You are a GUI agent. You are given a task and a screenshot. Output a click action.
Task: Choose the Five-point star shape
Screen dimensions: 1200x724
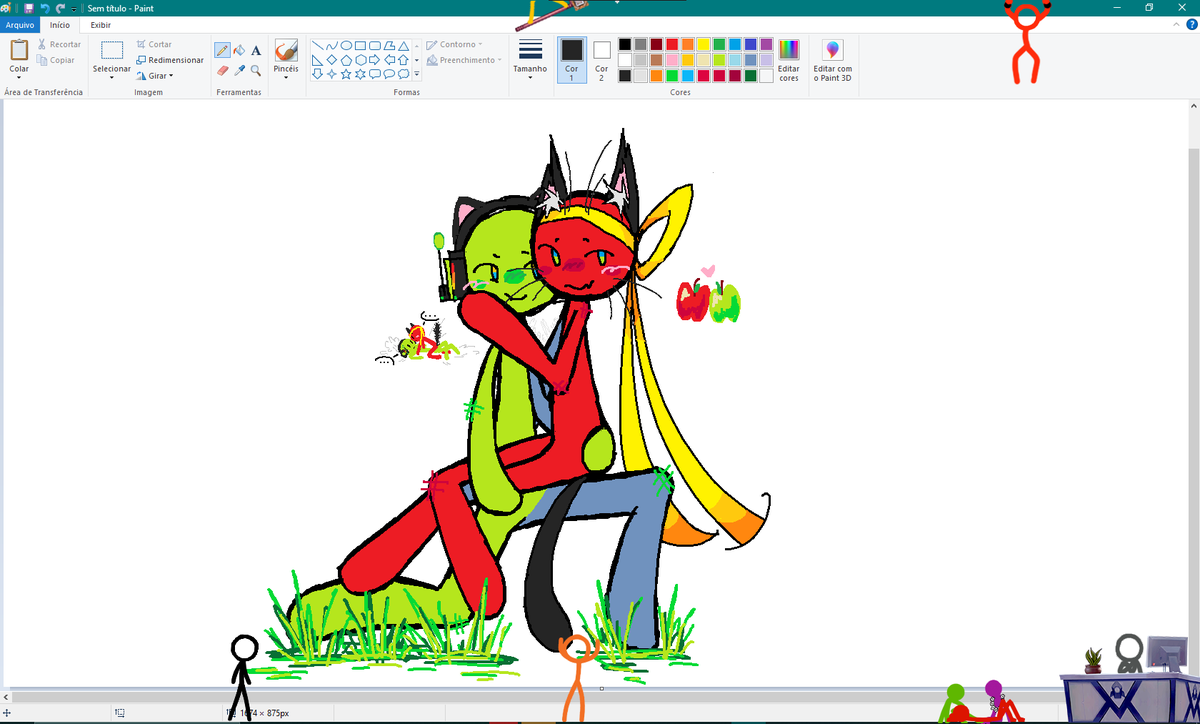click(x=346, y=74)
